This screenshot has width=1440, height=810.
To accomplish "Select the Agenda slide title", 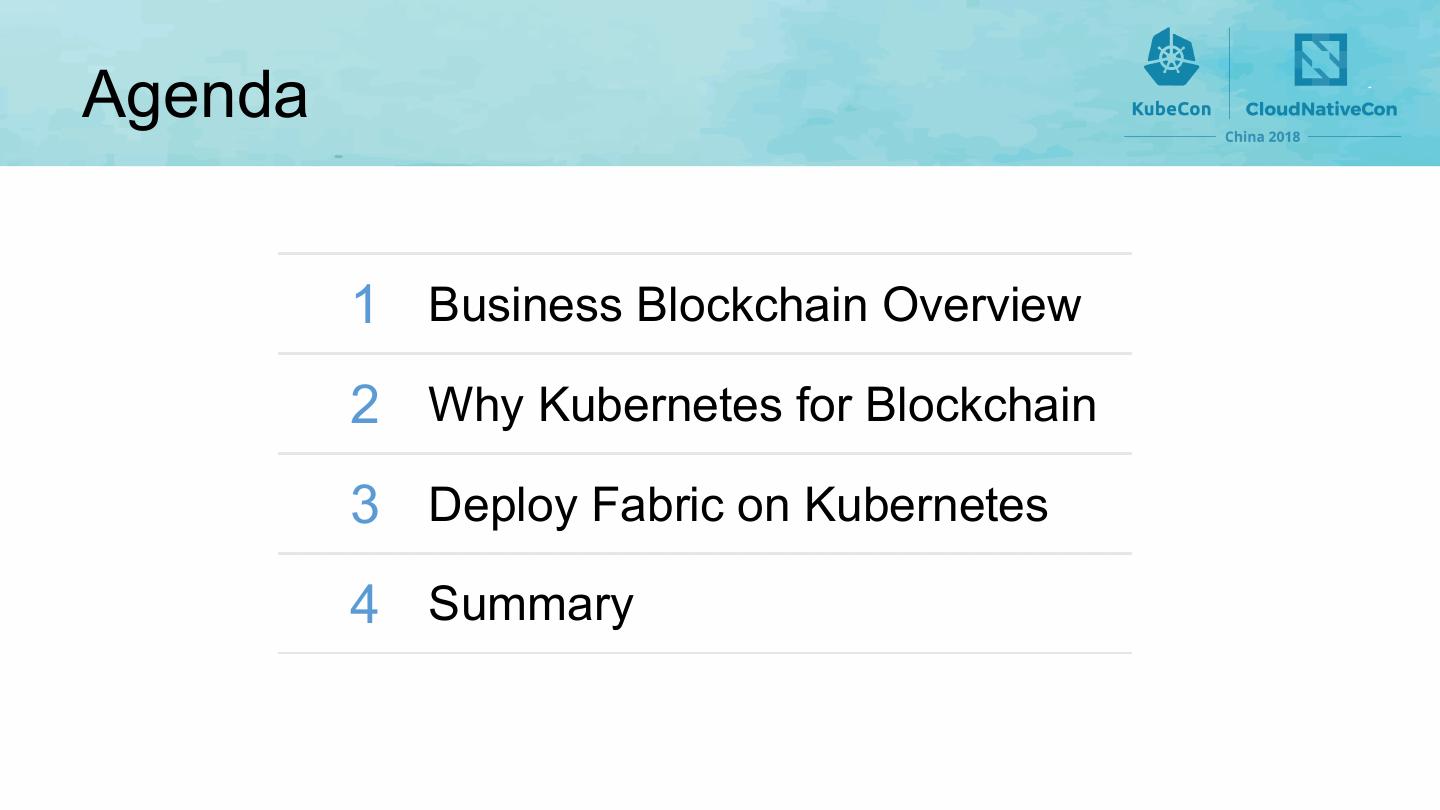I will click(195, 95).
